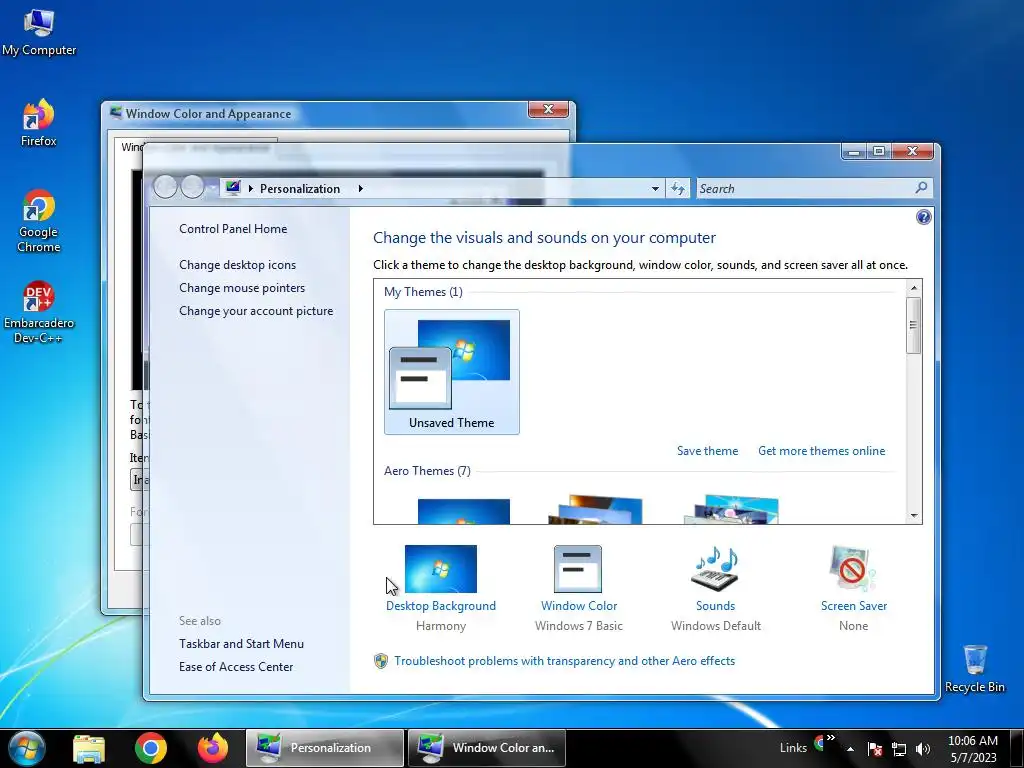Viewport: 1024px width, 768px height.
Task: Select the first Aero theme thumbnail
Action: pyautogui.click(x=464, y=511)
